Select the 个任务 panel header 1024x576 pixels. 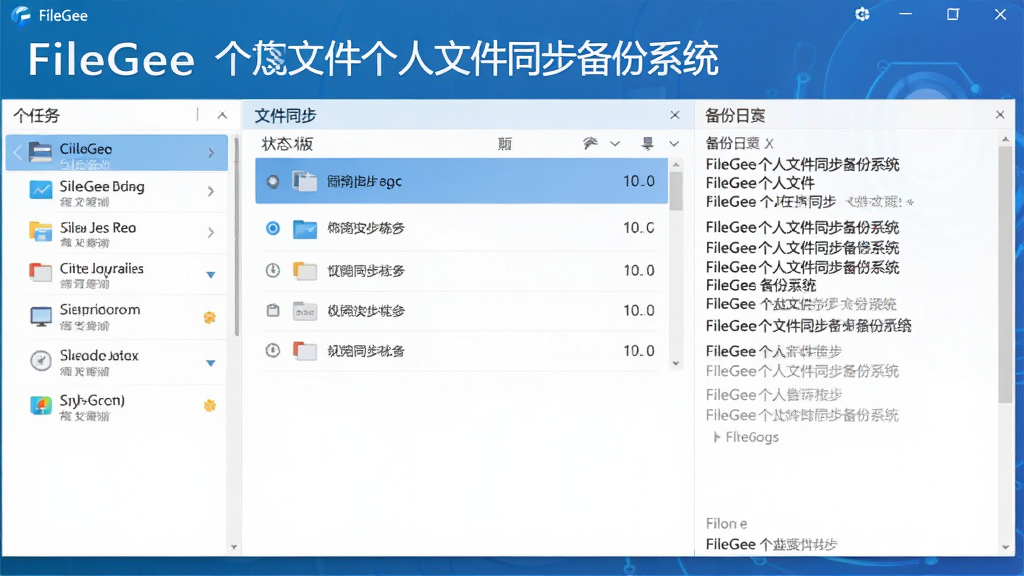coord(37,116)
